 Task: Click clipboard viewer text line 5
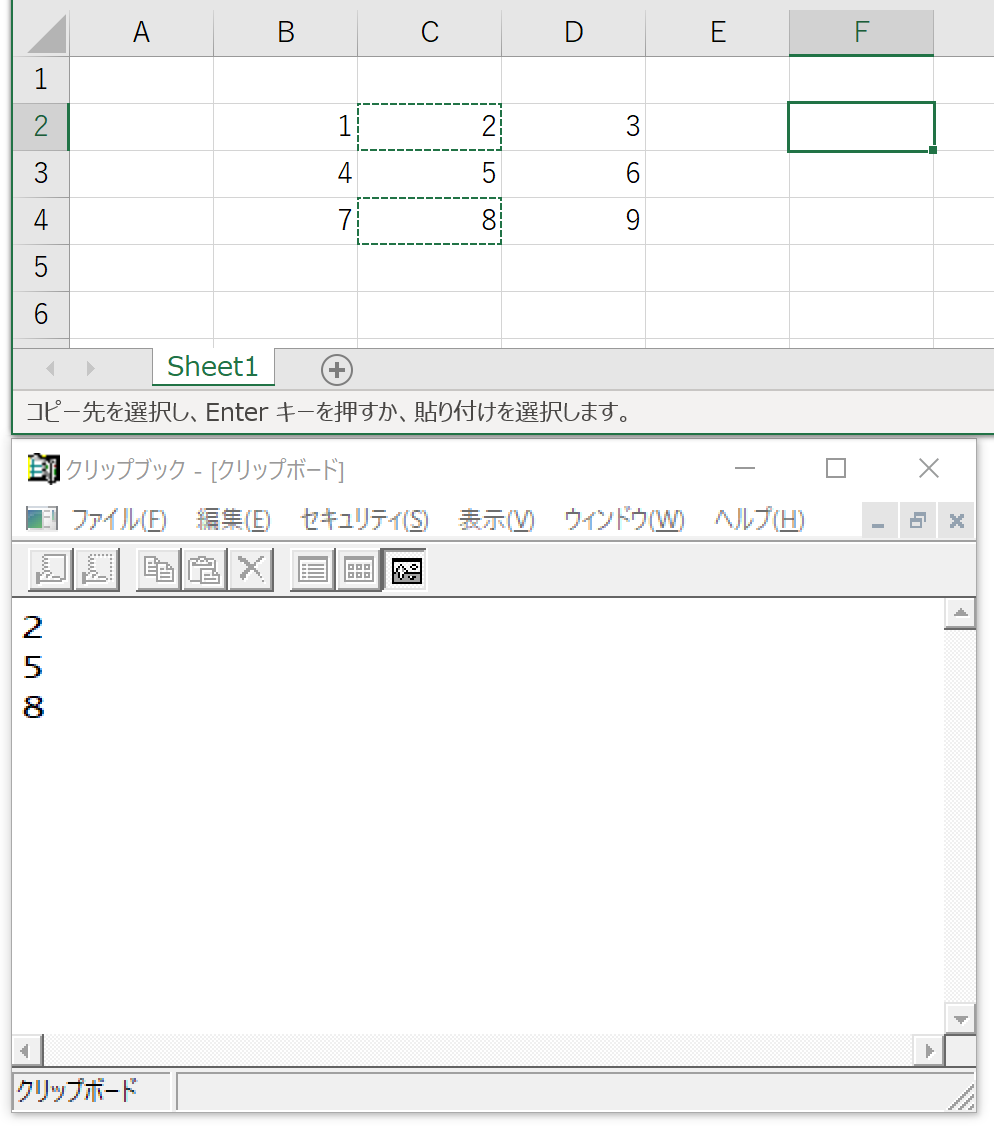[33, 667]
